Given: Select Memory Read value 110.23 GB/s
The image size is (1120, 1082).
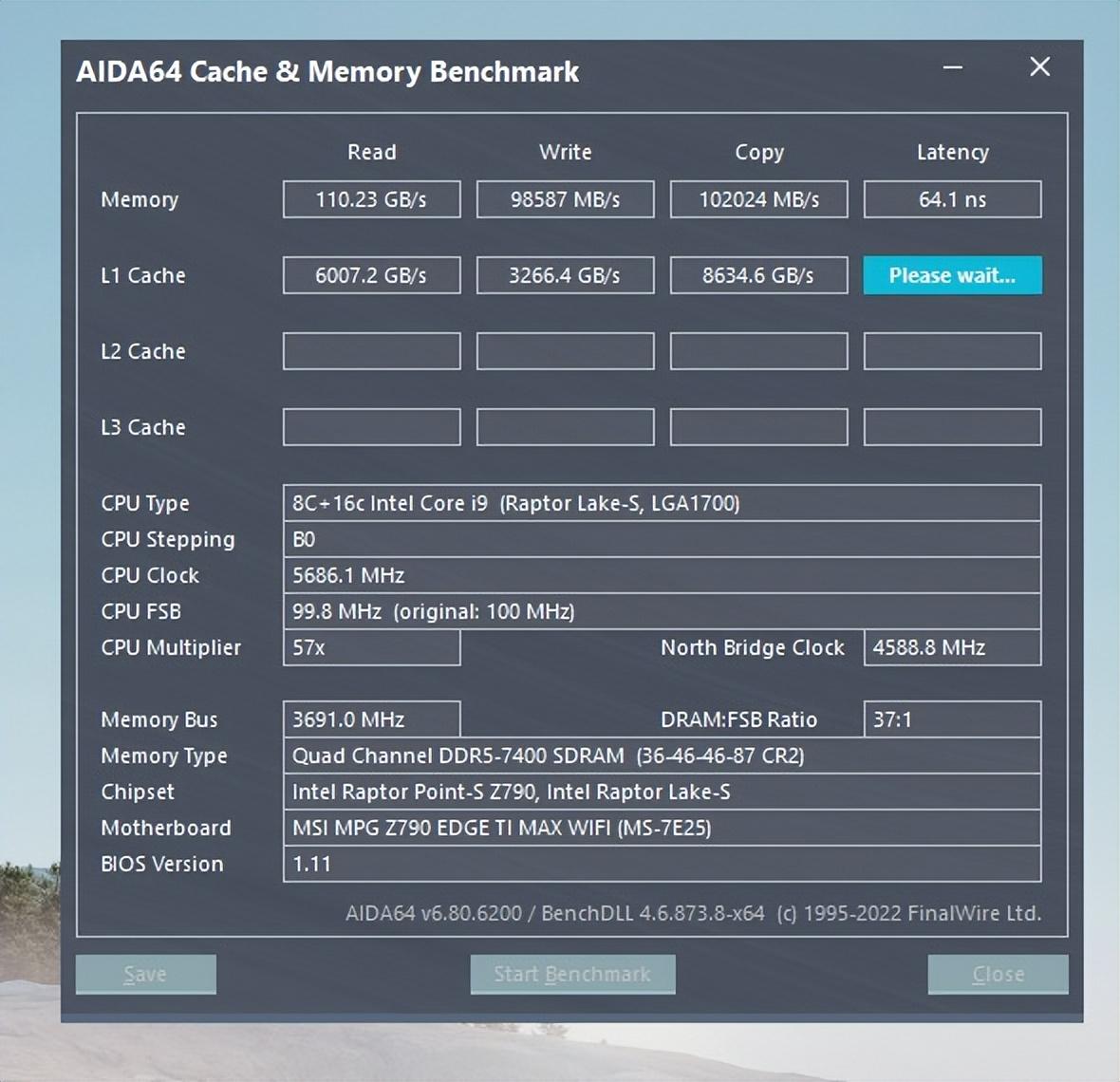Looking at the screenshot, I should pos(371,199).
